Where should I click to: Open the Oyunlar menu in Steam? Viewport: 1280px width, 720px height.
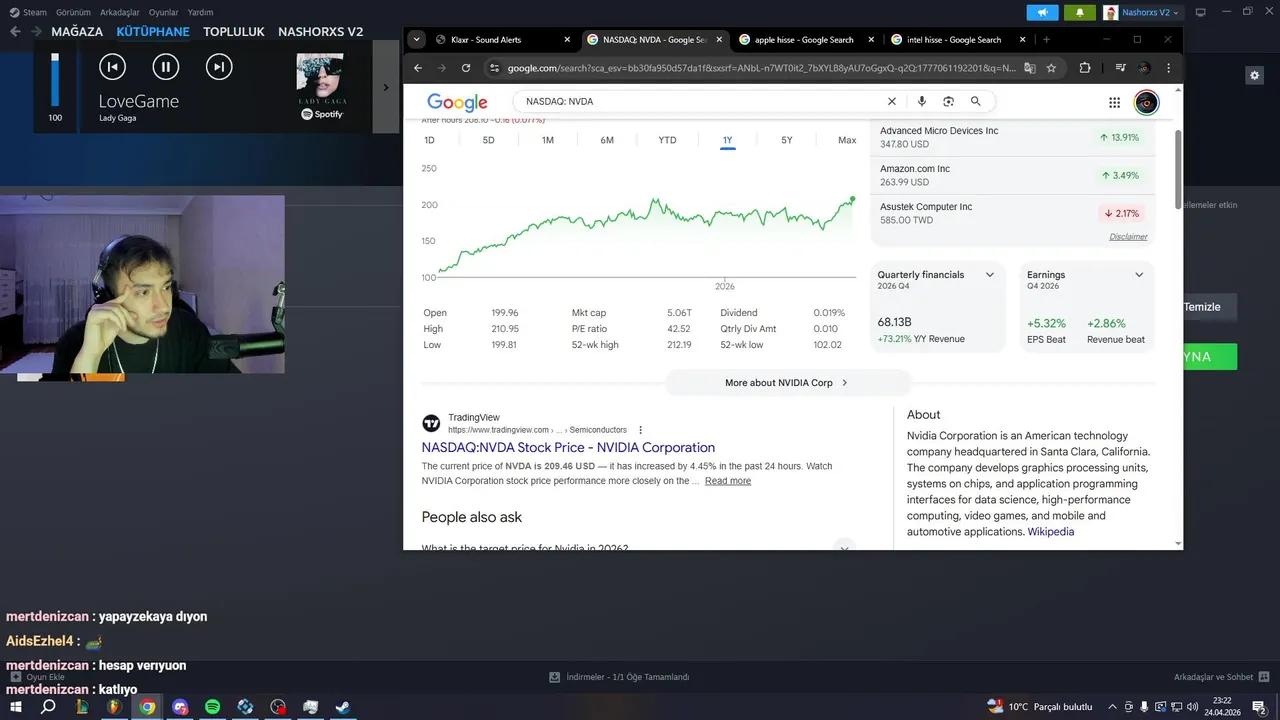coord(164,12)
